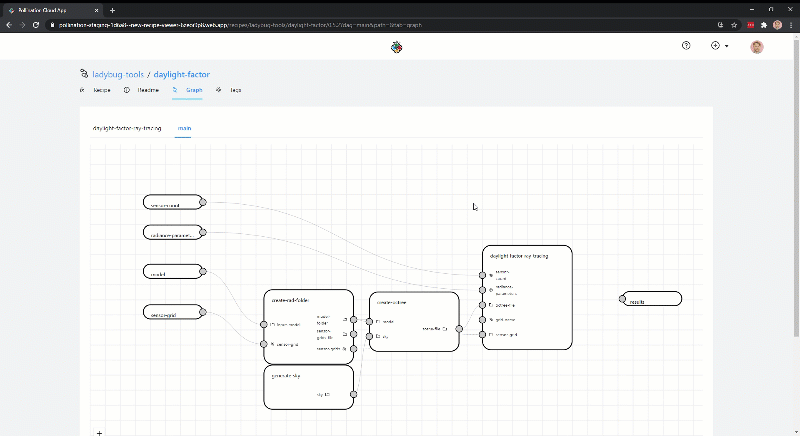Click ray-tracing octree-file input port

click(482, 305)
